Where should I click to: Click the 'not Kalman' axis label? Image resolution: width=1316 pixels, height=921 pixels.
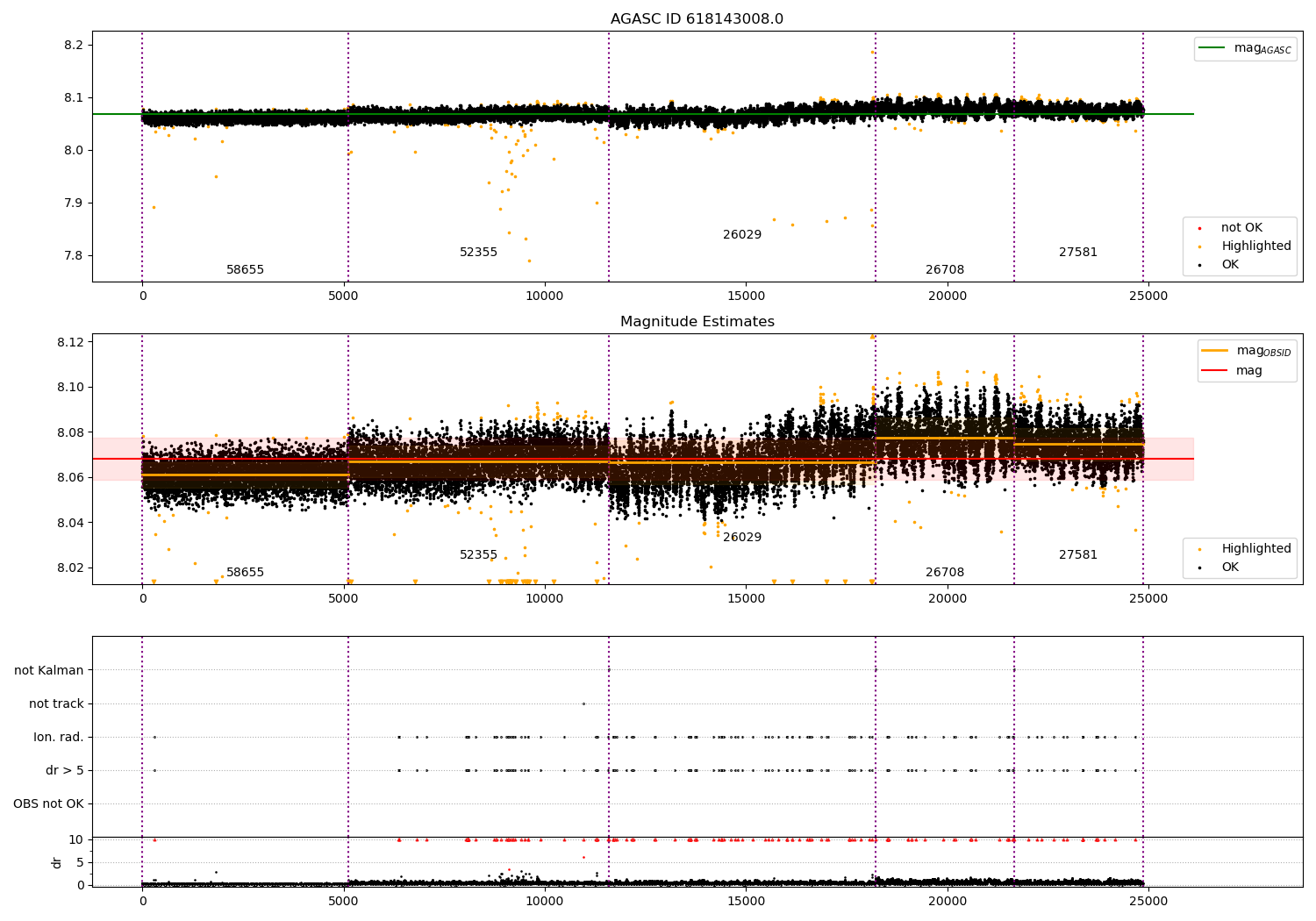(x=49, y=671)
